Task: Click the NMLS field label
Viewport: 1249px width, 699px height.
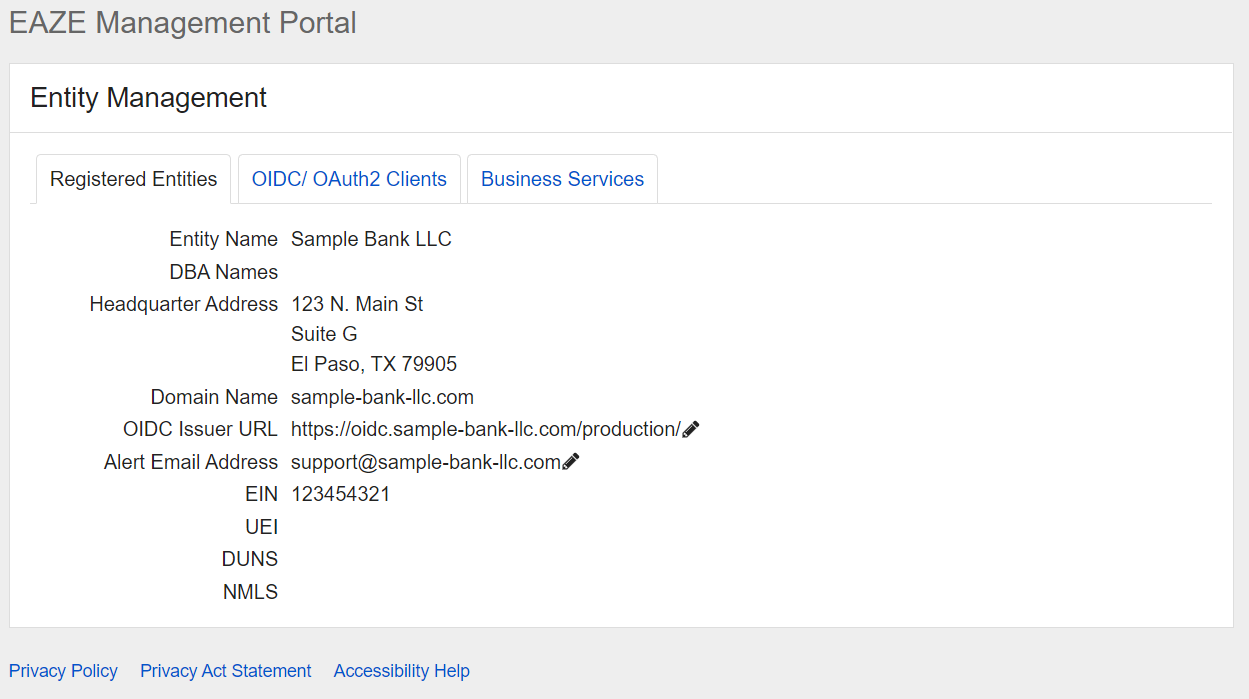Action: [250, 592]
